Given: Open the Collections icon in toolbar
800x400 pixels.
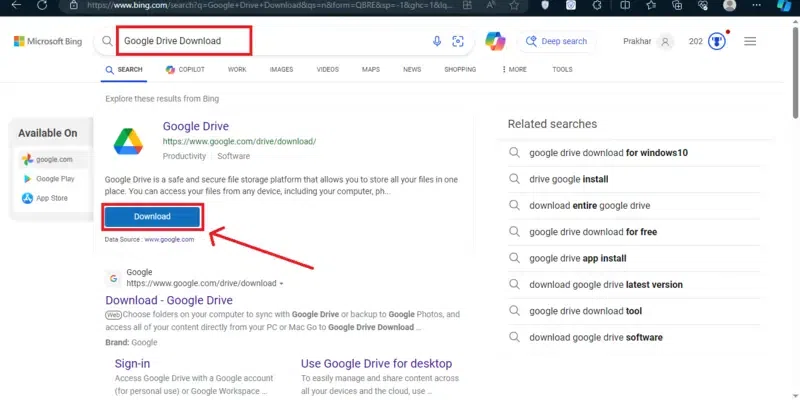Looking at the screenshot, I should tap(677, 5).
